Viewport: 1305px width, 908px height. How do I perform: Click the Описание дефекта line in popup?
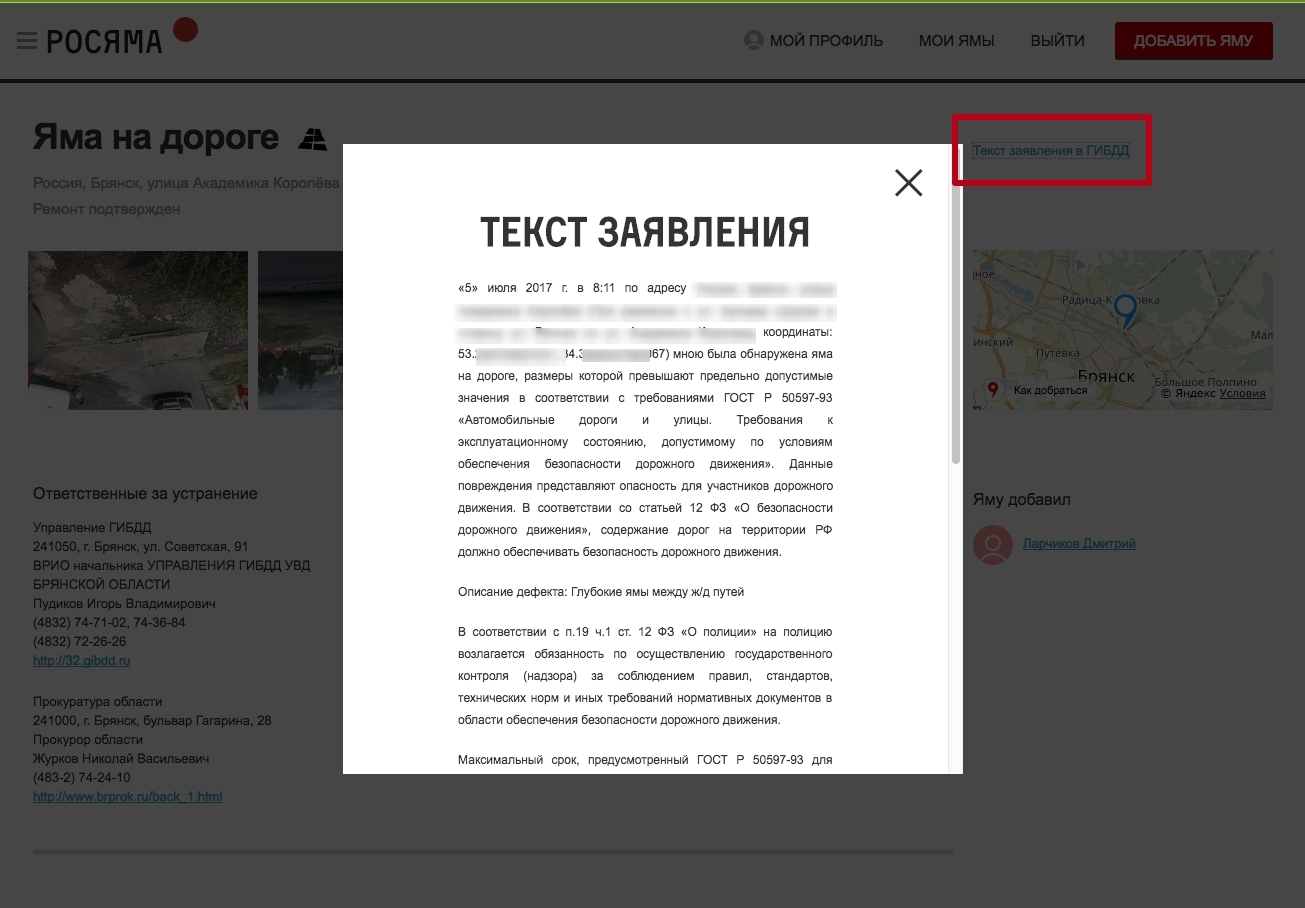tap(601, 592)
